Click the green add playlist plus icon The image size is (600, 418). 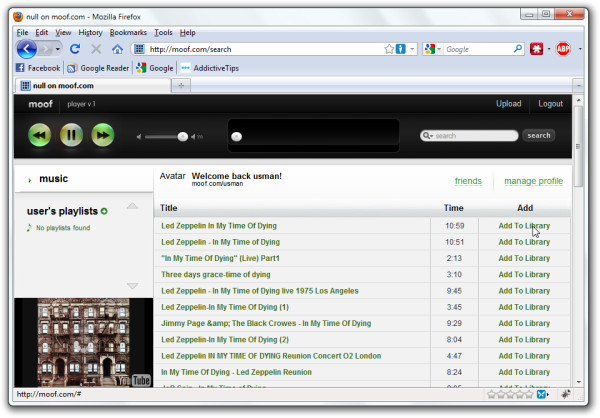(104, 211)
